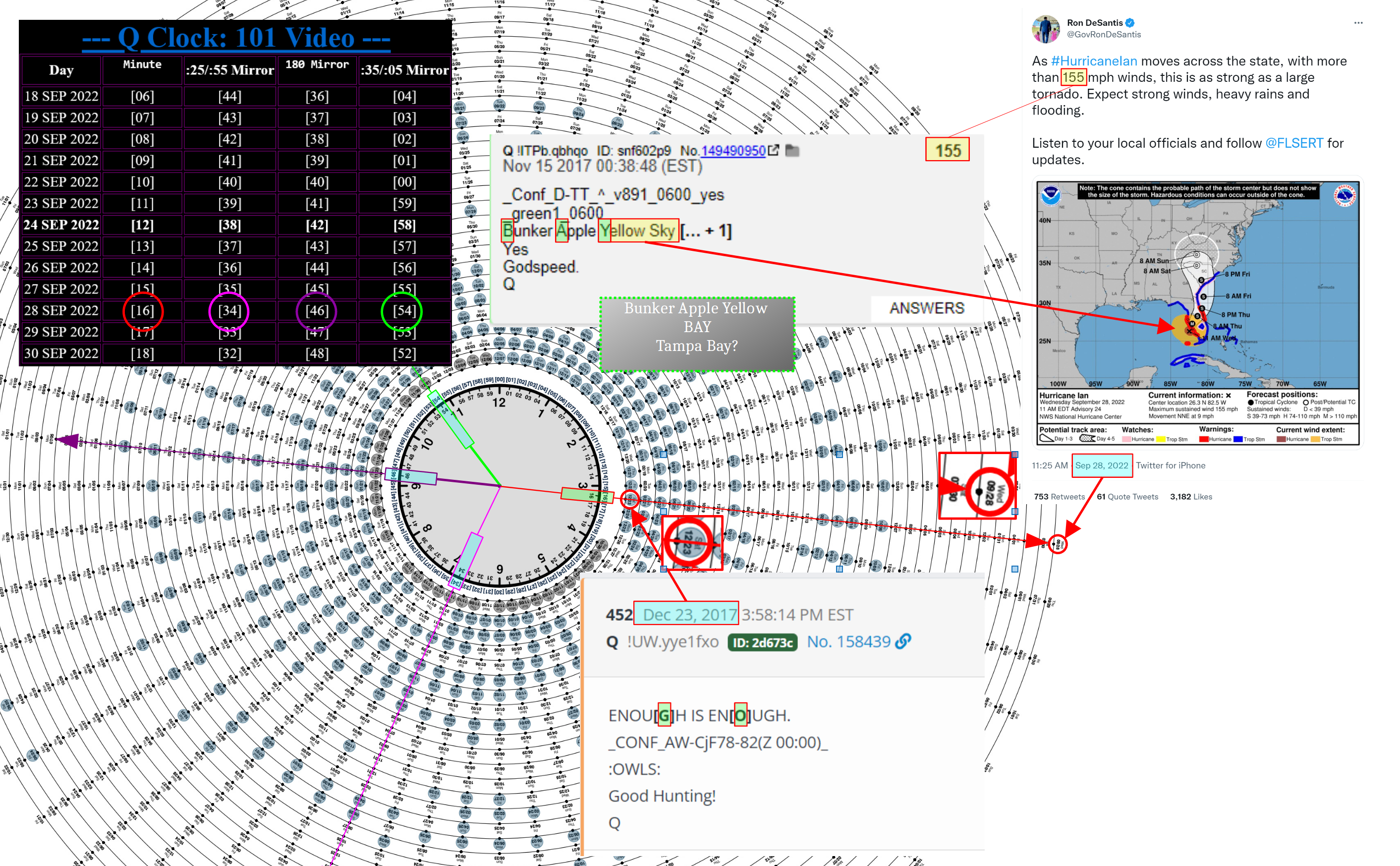1400x866 pixels.
Task: Click the Ron DeSantis display name
Action: [1094, 23]
